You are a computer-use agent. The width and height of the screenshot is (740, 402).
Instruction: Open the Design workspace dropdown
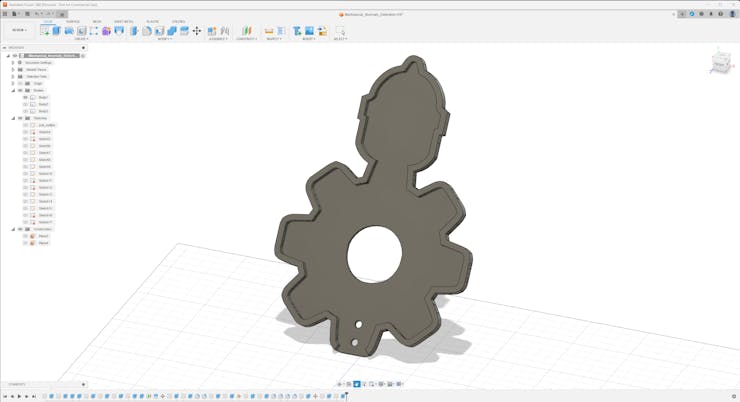coord(19,30)
